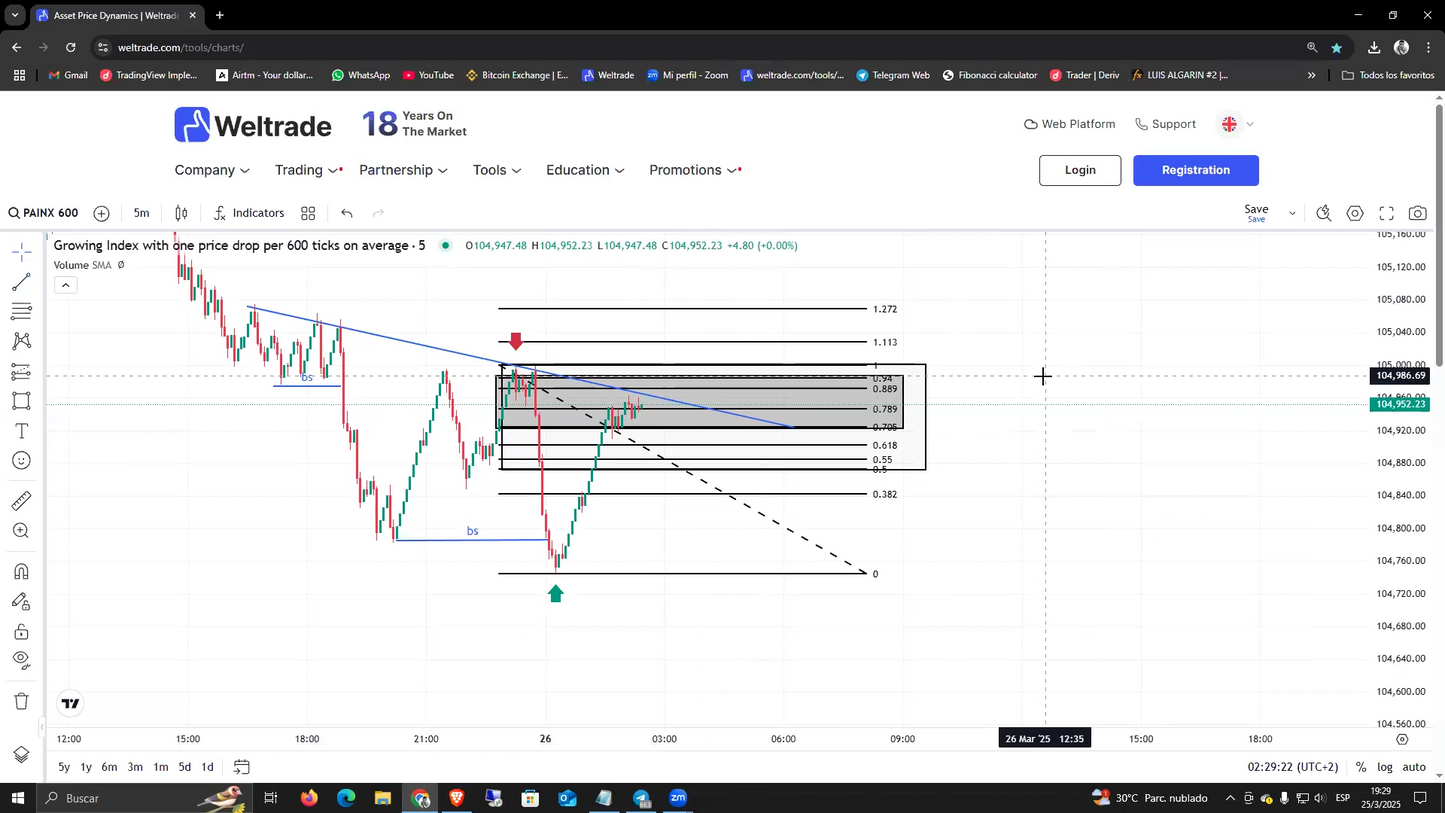The width and height of the screenshot is (1445, 813).
Task: Select the Text annotation tool
Action: [x=22, y=431]
